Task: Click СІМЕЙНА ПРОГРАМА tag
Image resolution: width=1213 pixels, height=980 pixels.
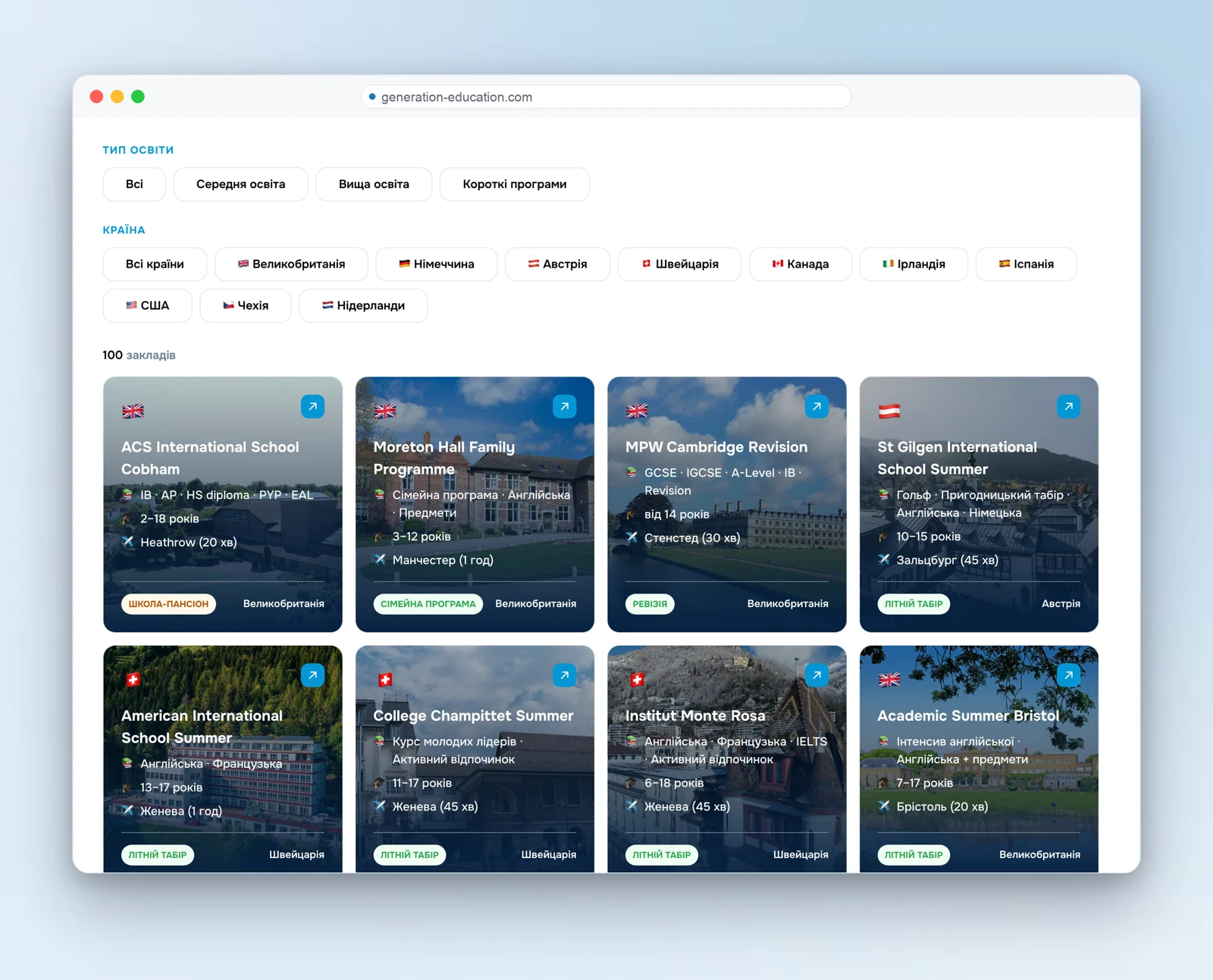Action: (x=428, y=604)
